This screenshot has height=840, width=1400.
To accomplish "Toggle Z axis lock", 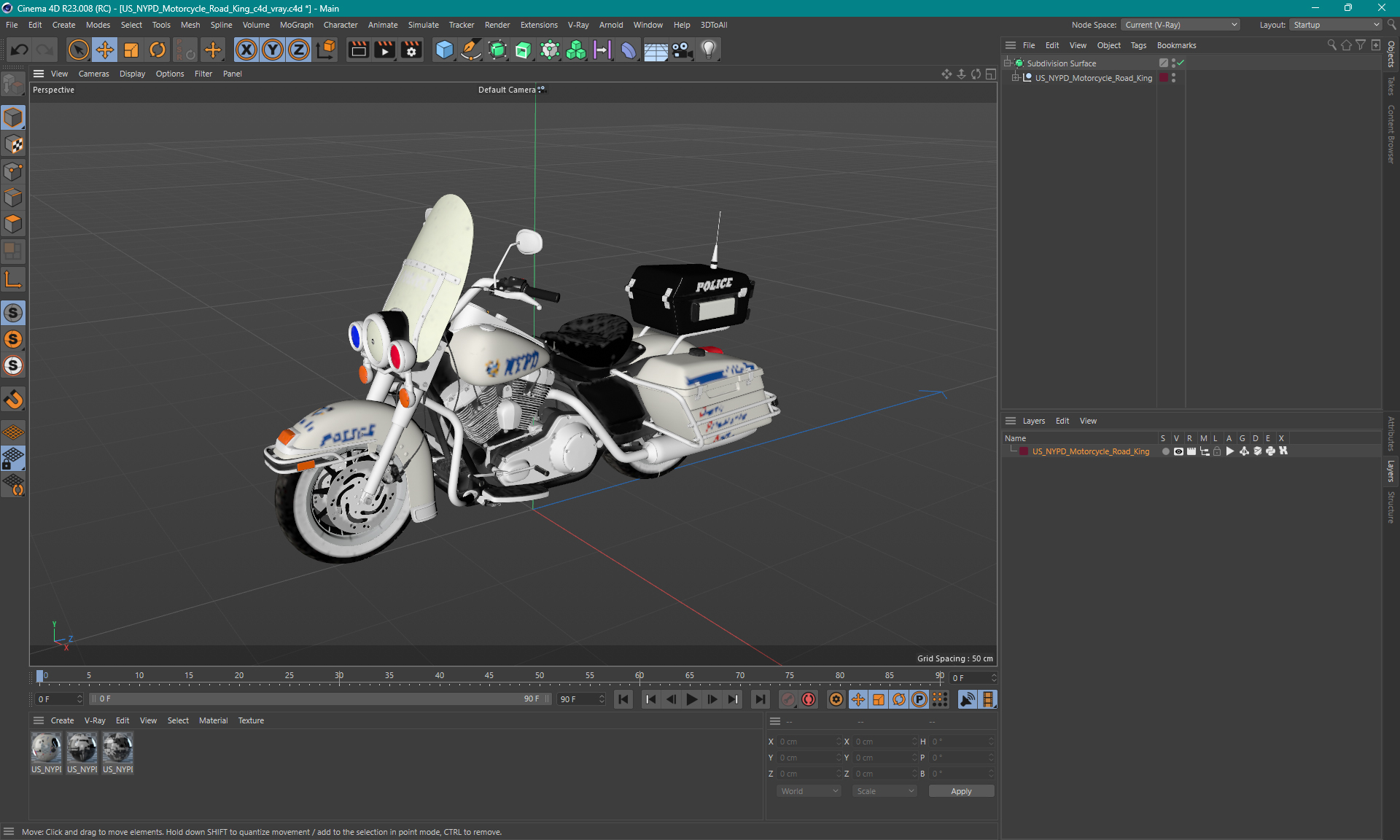I will coord(299,50).
